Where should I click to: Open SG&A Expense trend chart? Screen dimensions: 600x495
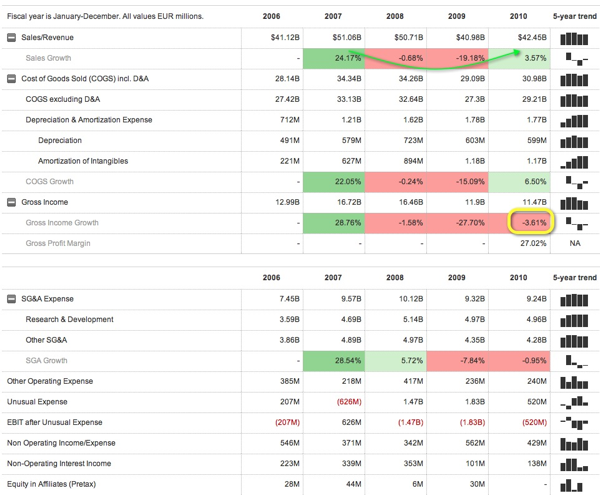(x=574, y=300)
